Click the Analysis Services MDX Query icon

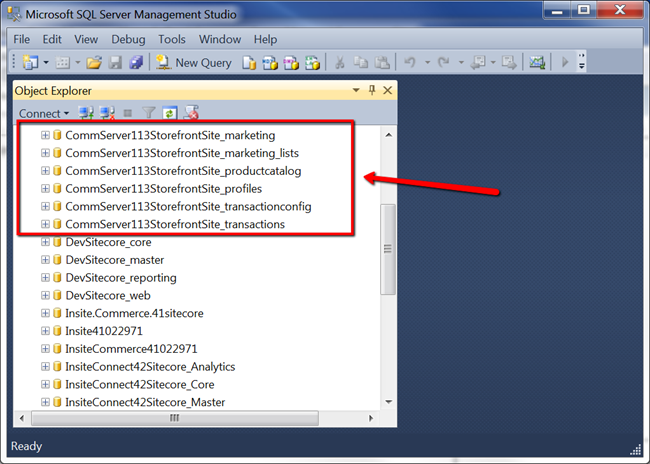(x=270, y=63)
